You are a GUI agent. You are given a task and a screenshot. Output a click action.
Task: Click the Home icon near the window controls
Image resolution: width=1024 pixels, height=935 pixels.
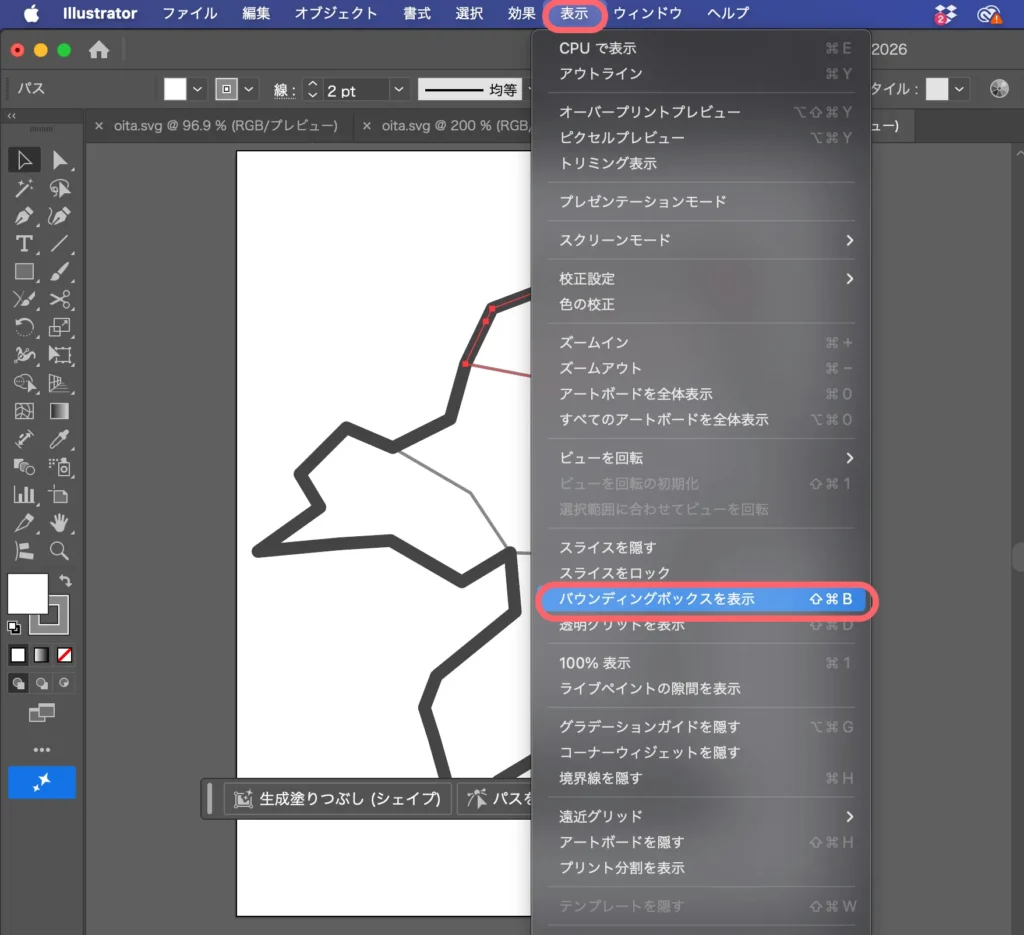click(98, 47)
